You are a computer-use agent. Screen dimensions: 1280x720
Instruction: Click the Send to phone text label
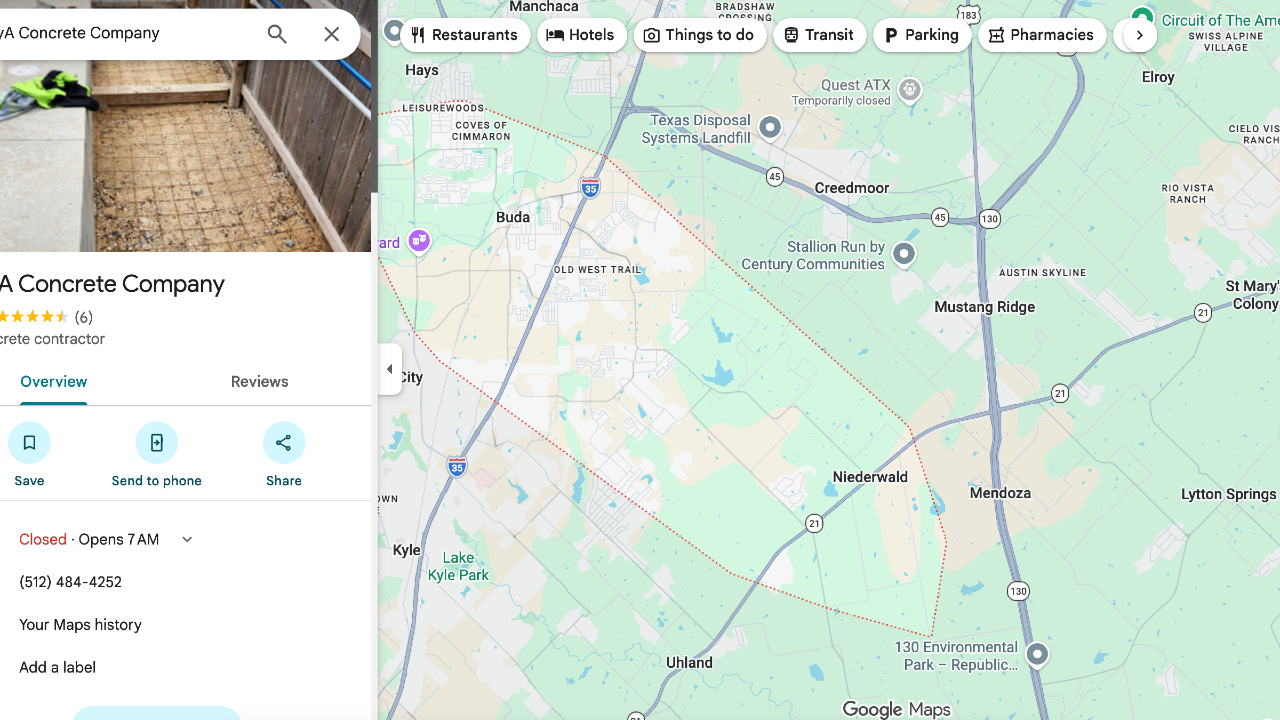click(157, 481)
